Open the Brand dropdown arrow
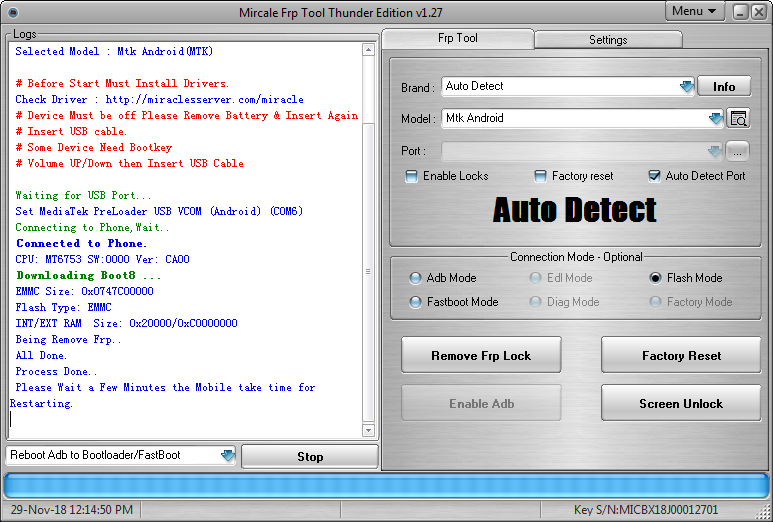The width and height of the screenshot is (773, 522). 686,87
